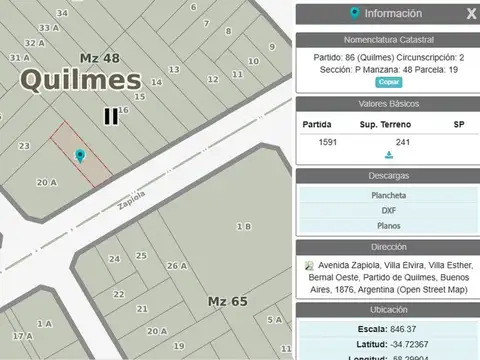Click parcel 12 on the map
The width and height of the screenshot is (480, 360).
(x=213, y=79)
